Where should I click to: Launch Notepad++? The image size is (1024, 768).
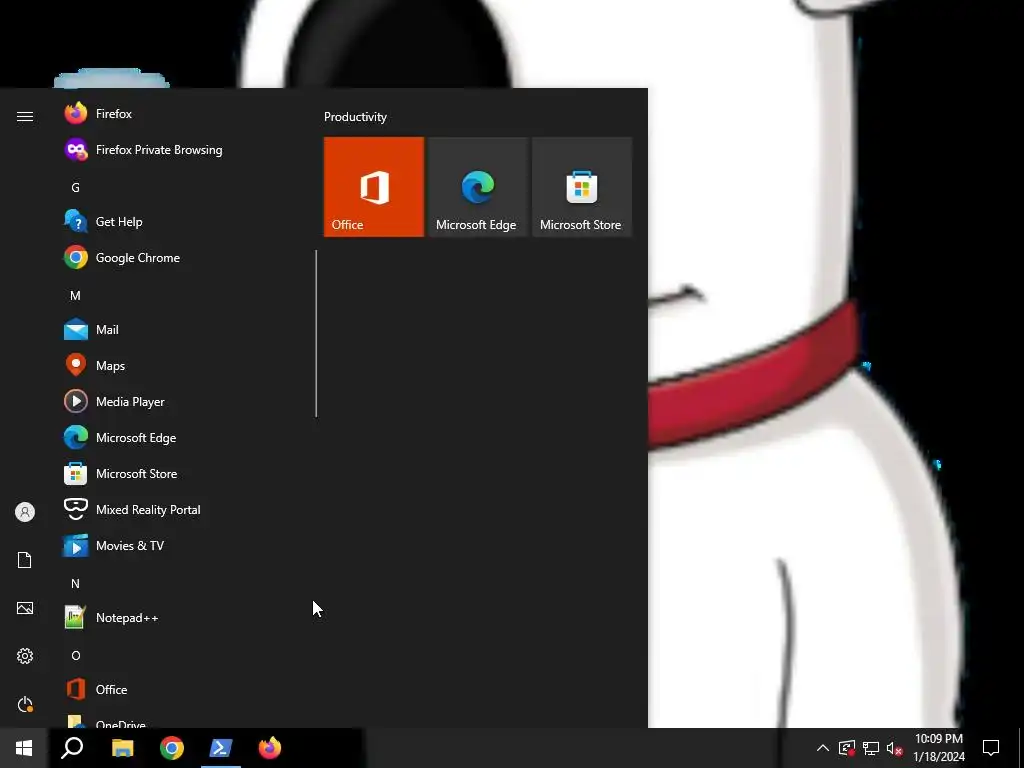pos(183,617)
